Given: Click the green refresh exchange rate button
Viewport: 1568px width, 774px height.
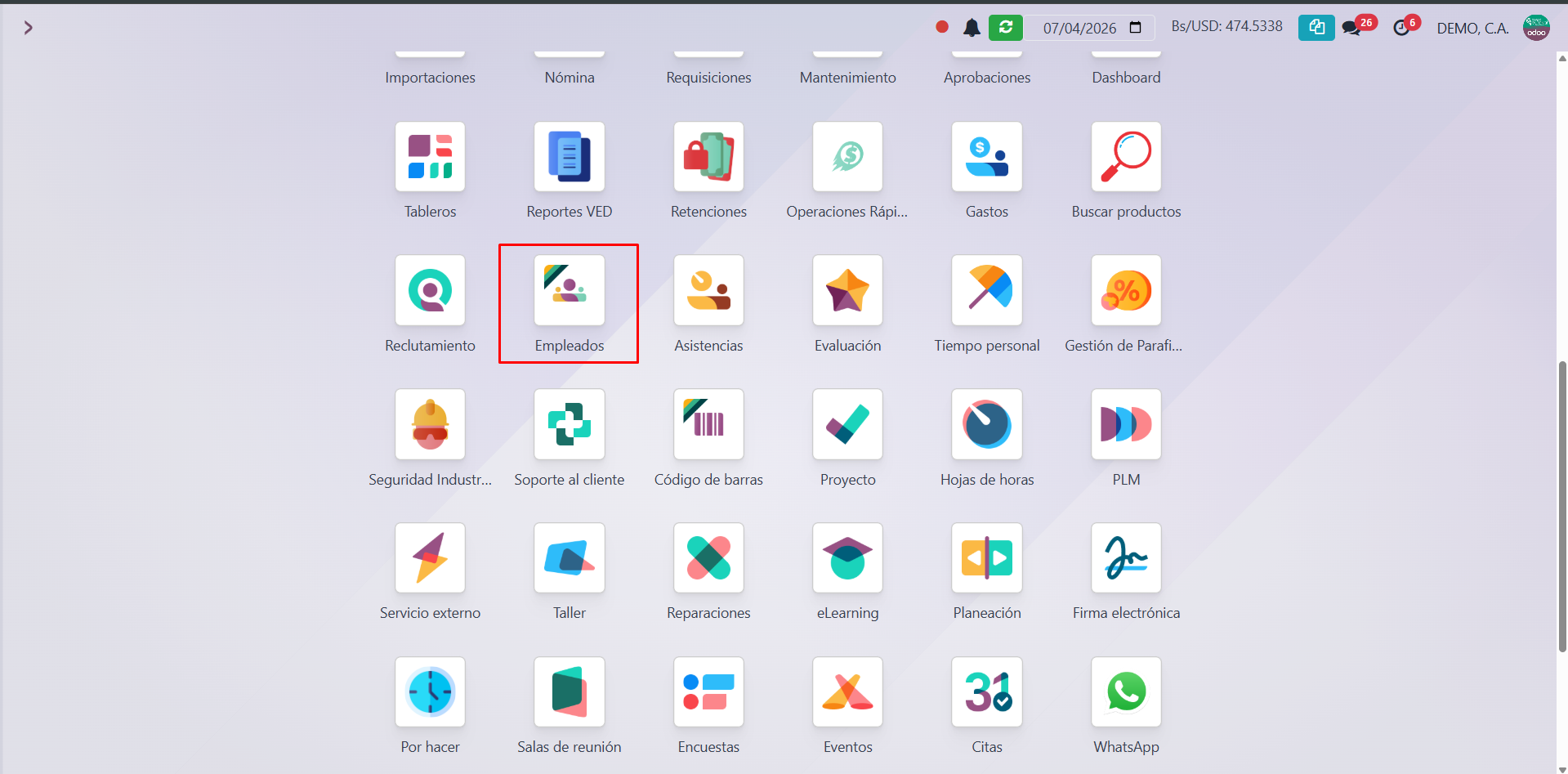Looking at the screenshot, I should (x=1005, y=28).
